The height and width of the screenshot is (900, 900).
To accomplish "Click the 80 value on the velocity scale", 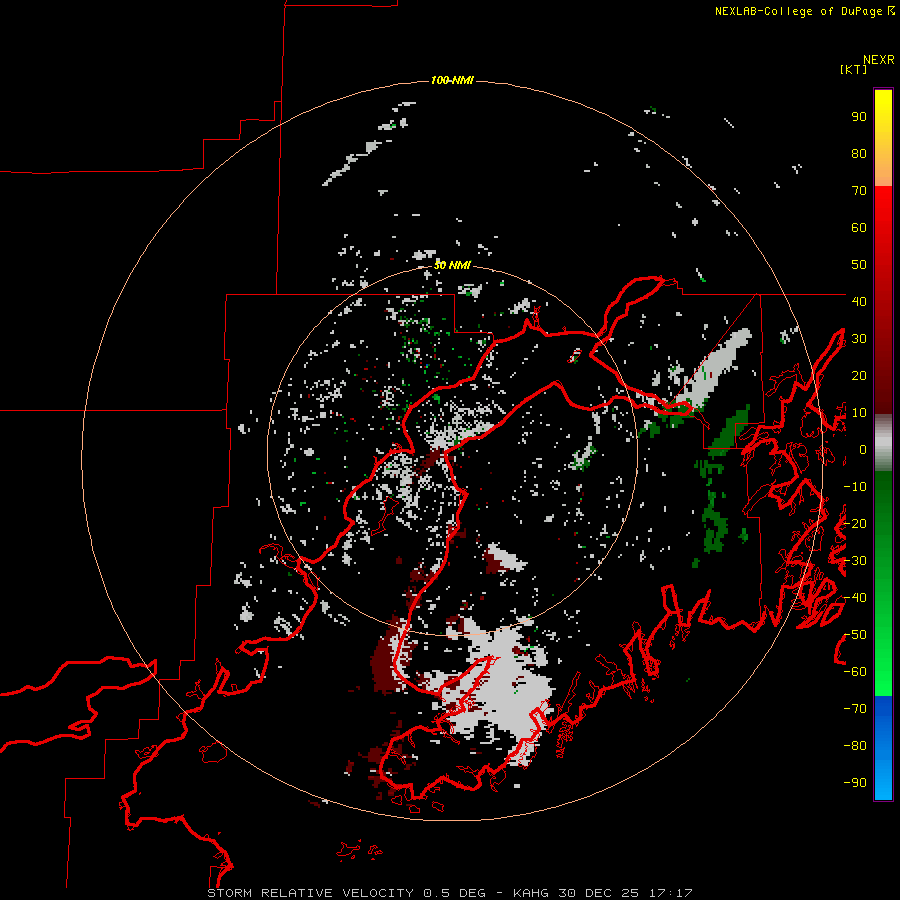I will click(859, 154).
